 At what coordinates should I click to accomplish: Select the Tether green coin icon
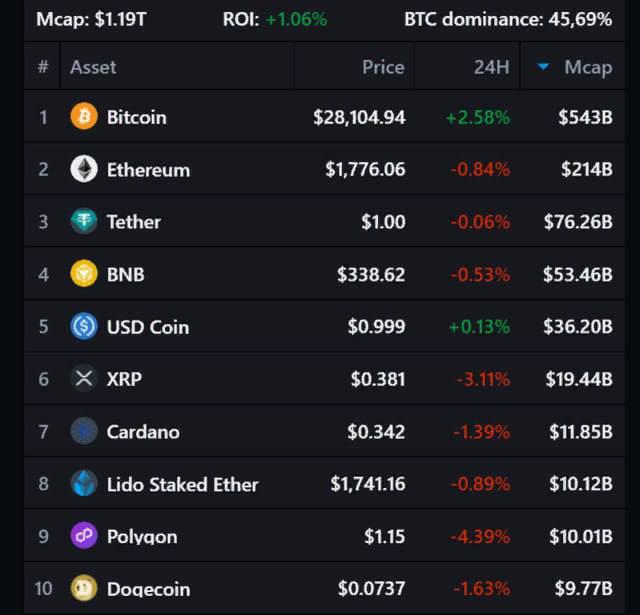coord(84,221)
